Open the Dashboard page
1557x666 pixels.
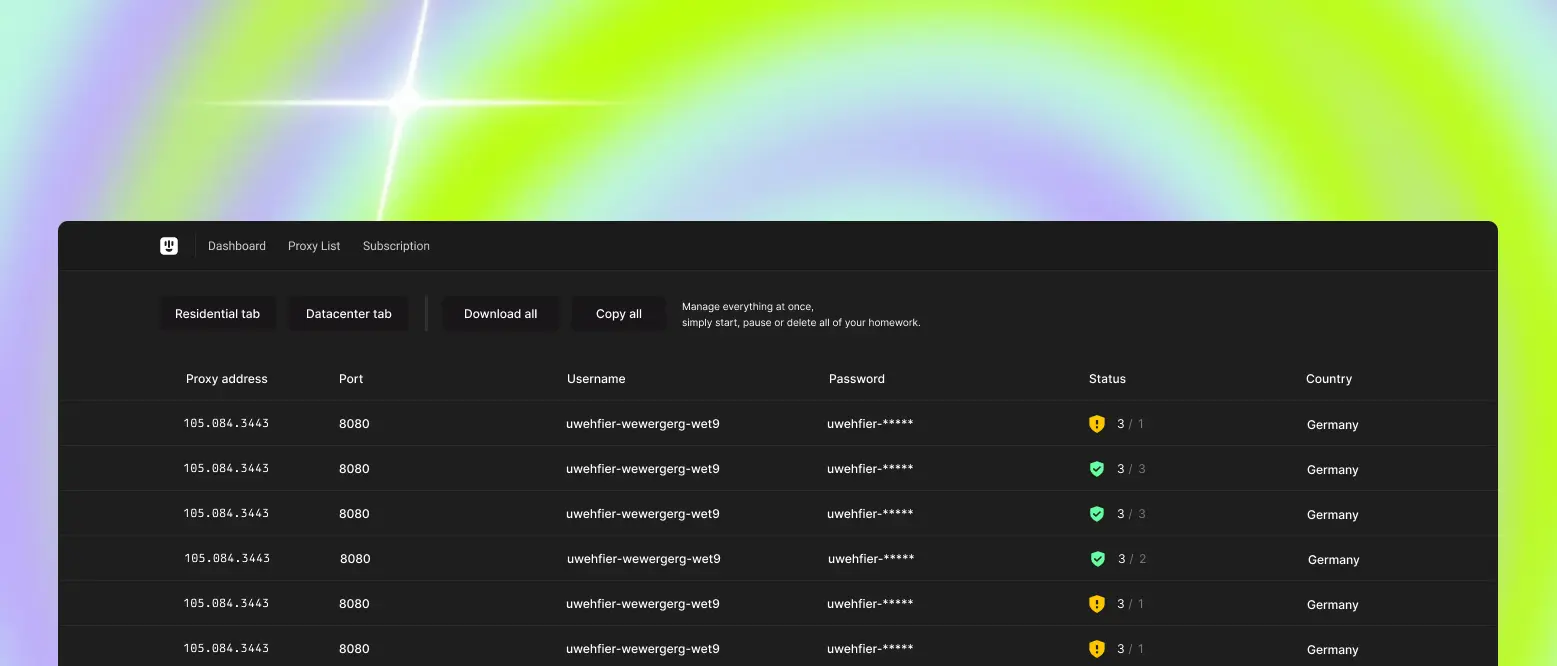tap(236, 245)
